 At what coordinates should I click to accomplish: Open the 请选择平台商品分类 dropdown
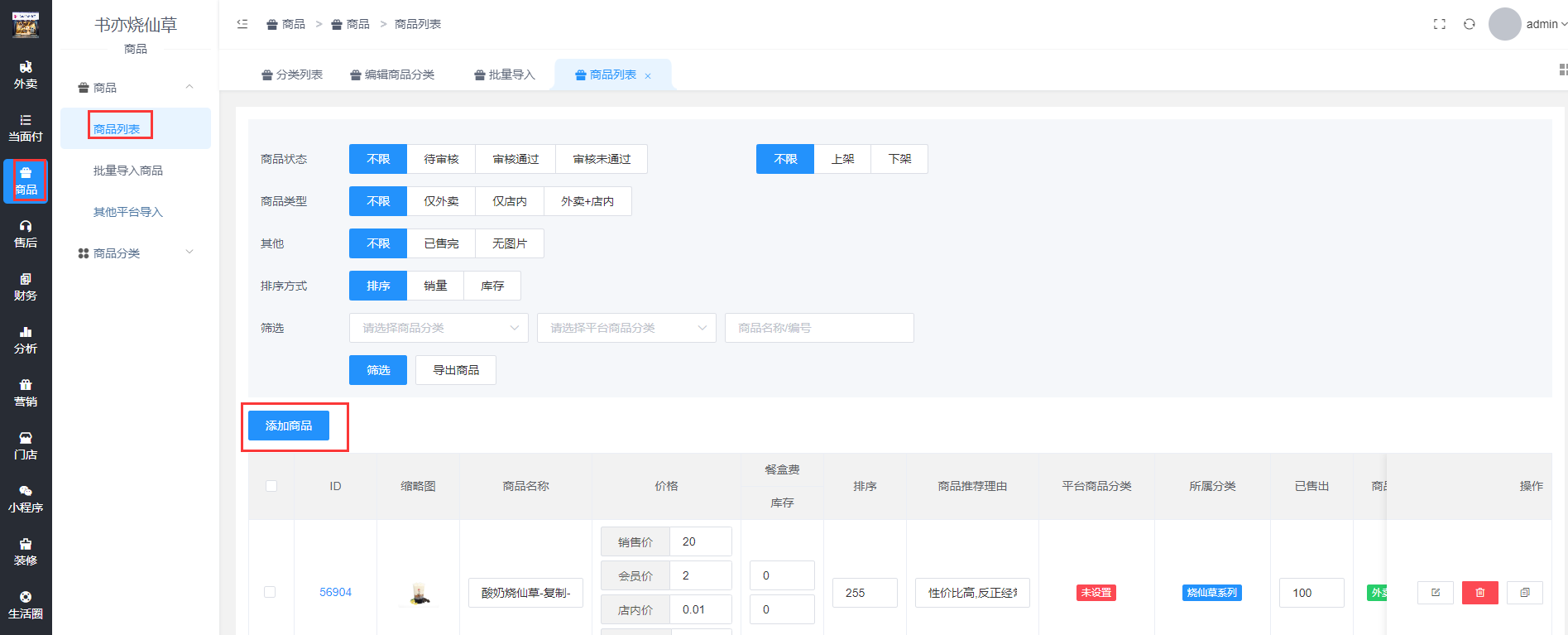[626, 328]
